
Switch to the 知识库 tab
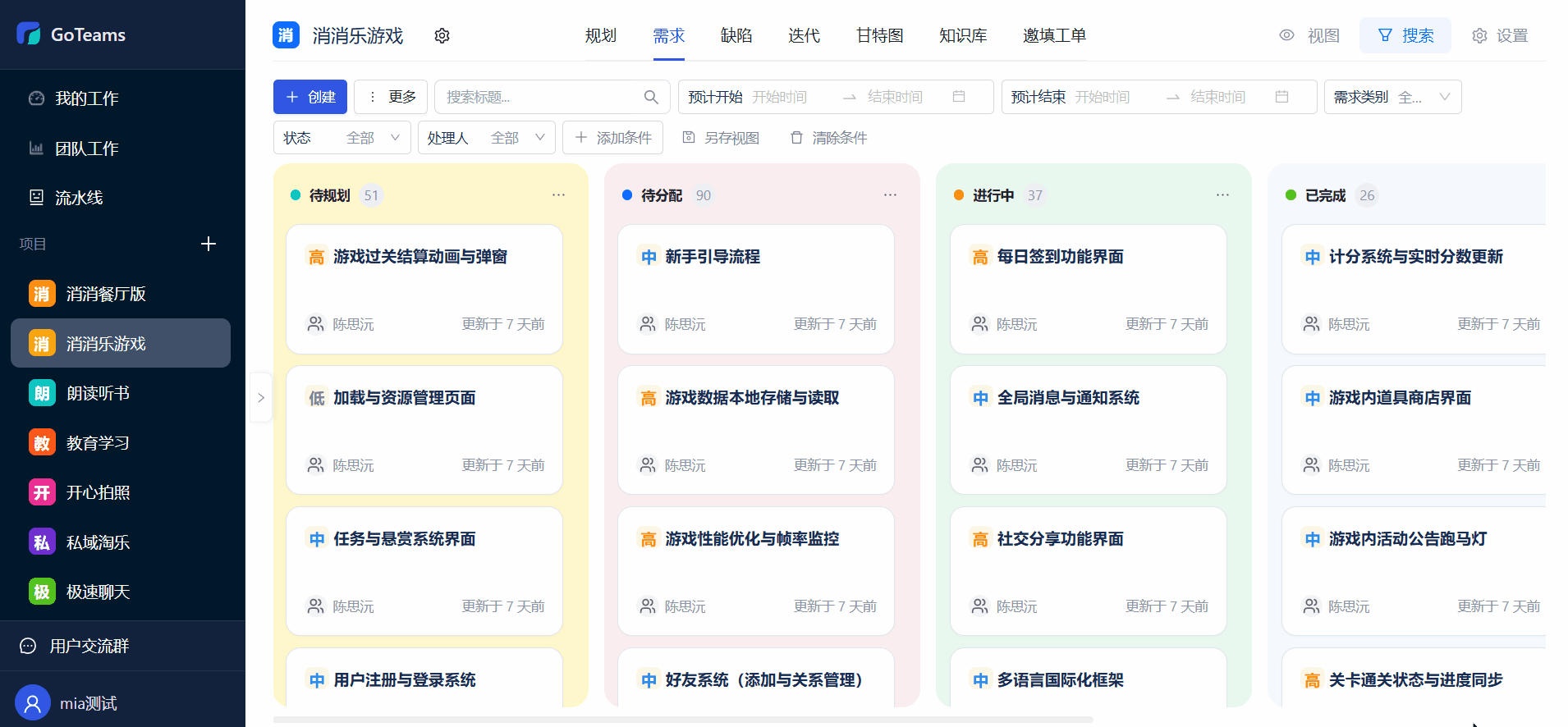(964, 35)
